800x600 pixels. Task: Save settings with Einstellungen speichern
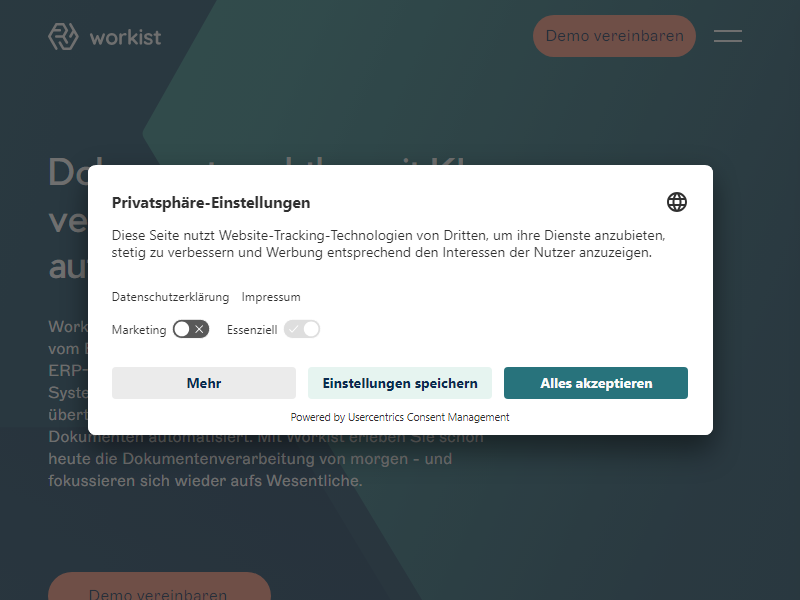400,383
